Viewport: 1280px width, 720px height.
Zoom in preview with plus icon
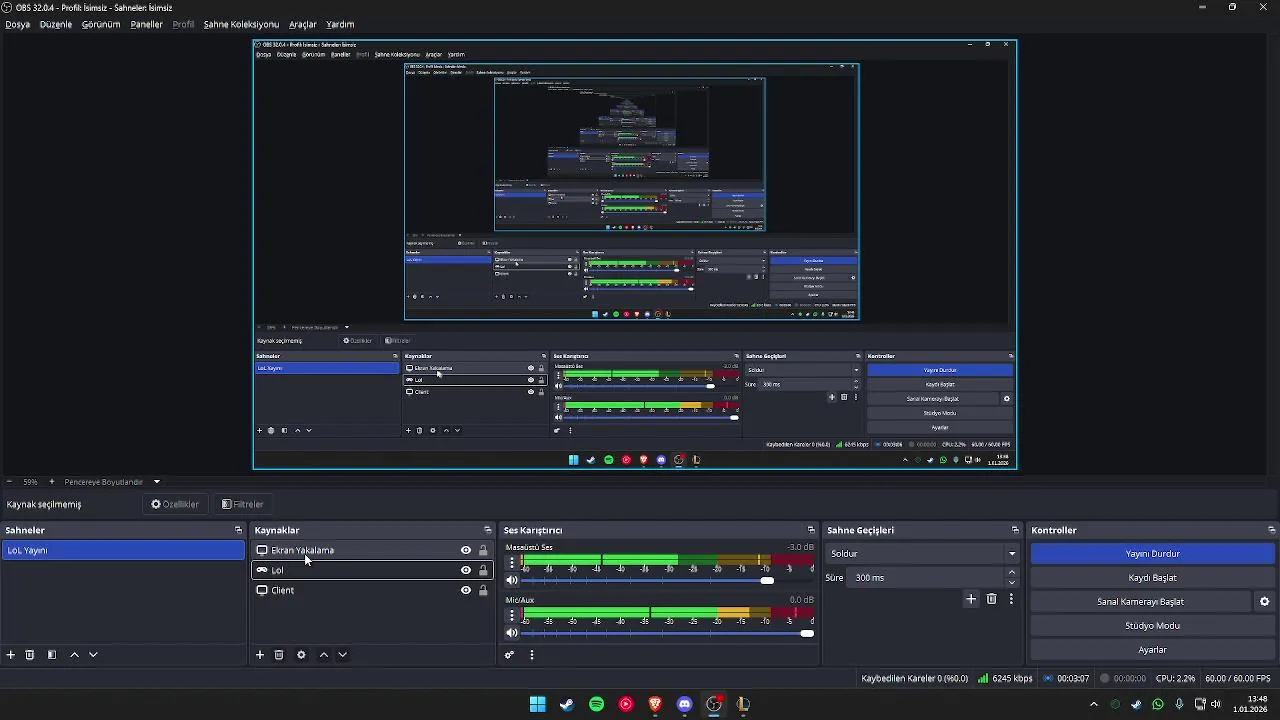coord(52,482)
